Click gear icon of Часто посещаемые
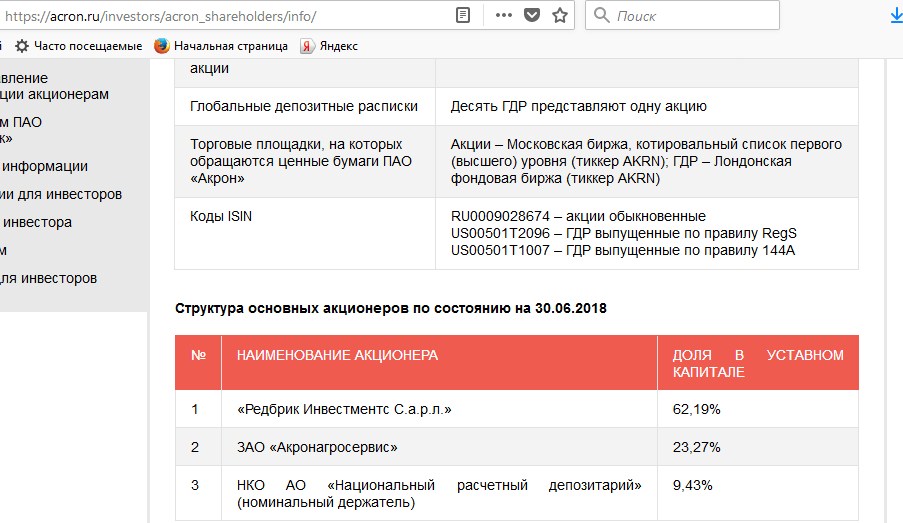The height and width of the screenshot is (523, 903). (x=21, y=46)
